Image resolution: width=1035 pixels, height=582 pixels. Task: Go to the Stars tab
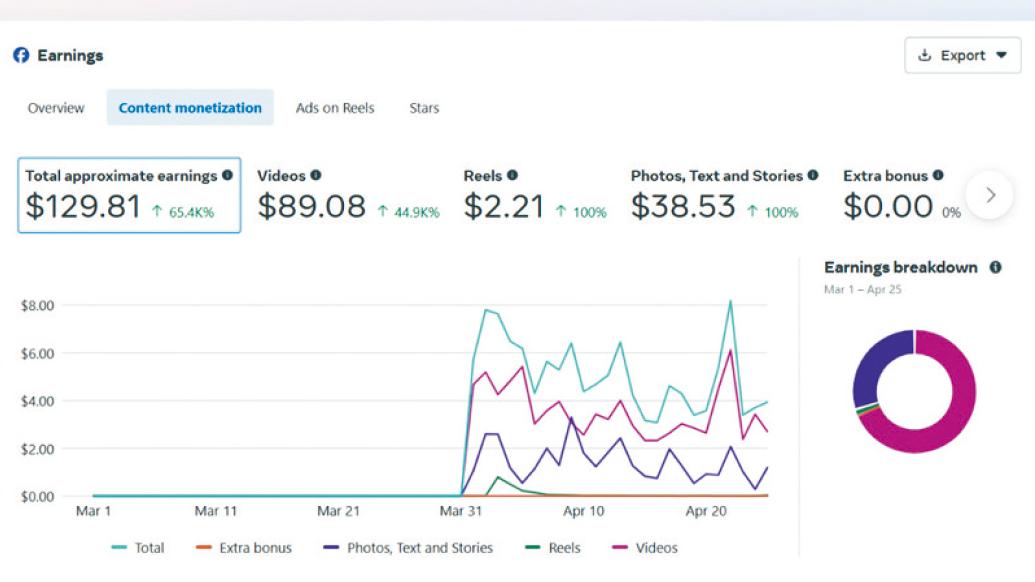click(424, 108)
